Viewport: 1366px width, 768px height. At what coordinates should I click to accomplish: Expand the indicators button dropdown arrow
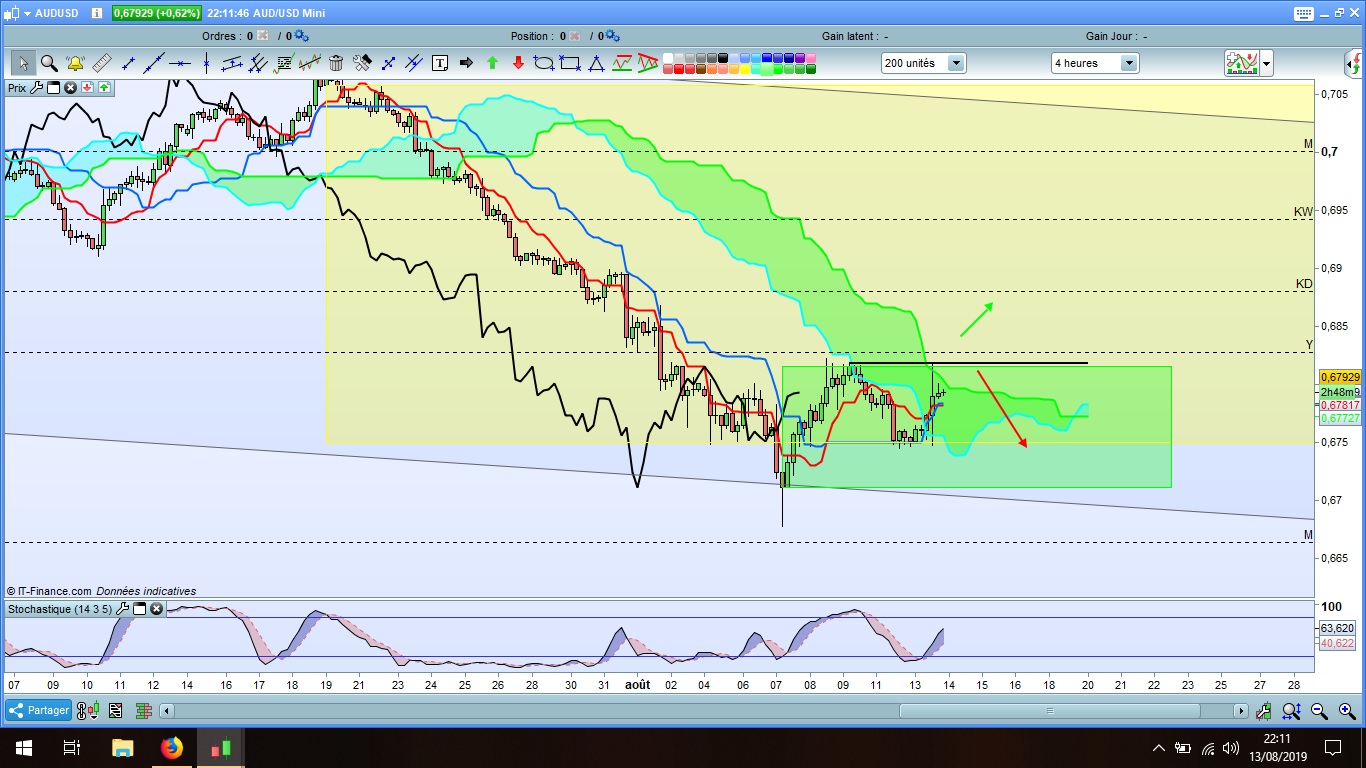(x=1267, y=63)
